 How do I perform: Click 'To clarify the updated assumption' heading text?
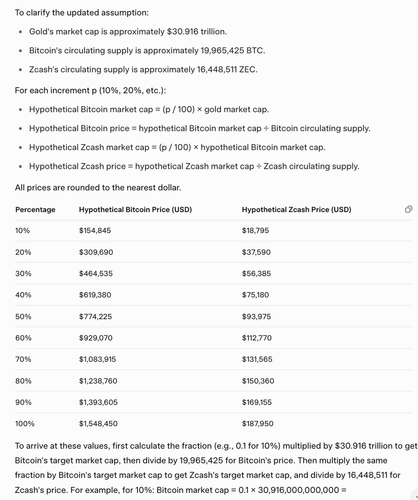(82, 13)
